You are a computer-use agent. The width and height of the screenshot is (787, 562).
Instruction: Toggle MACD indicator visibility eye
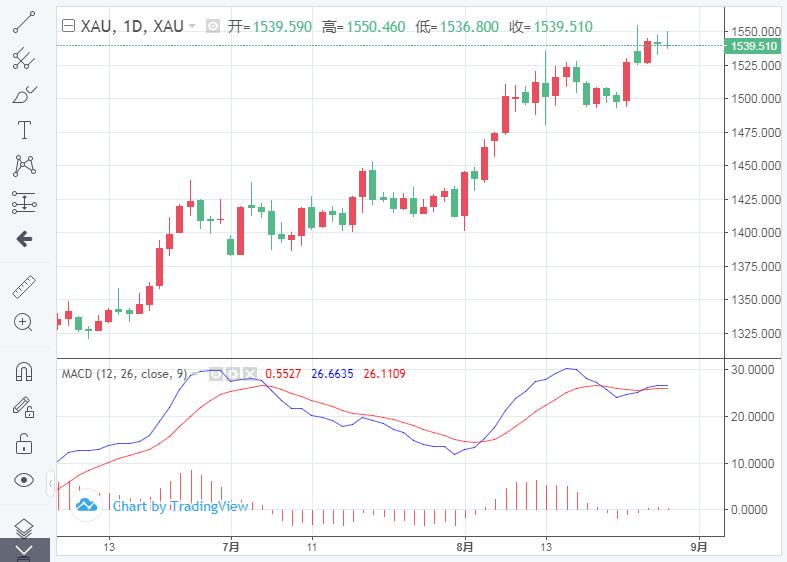pyautogui.click(x=216, y=374)
